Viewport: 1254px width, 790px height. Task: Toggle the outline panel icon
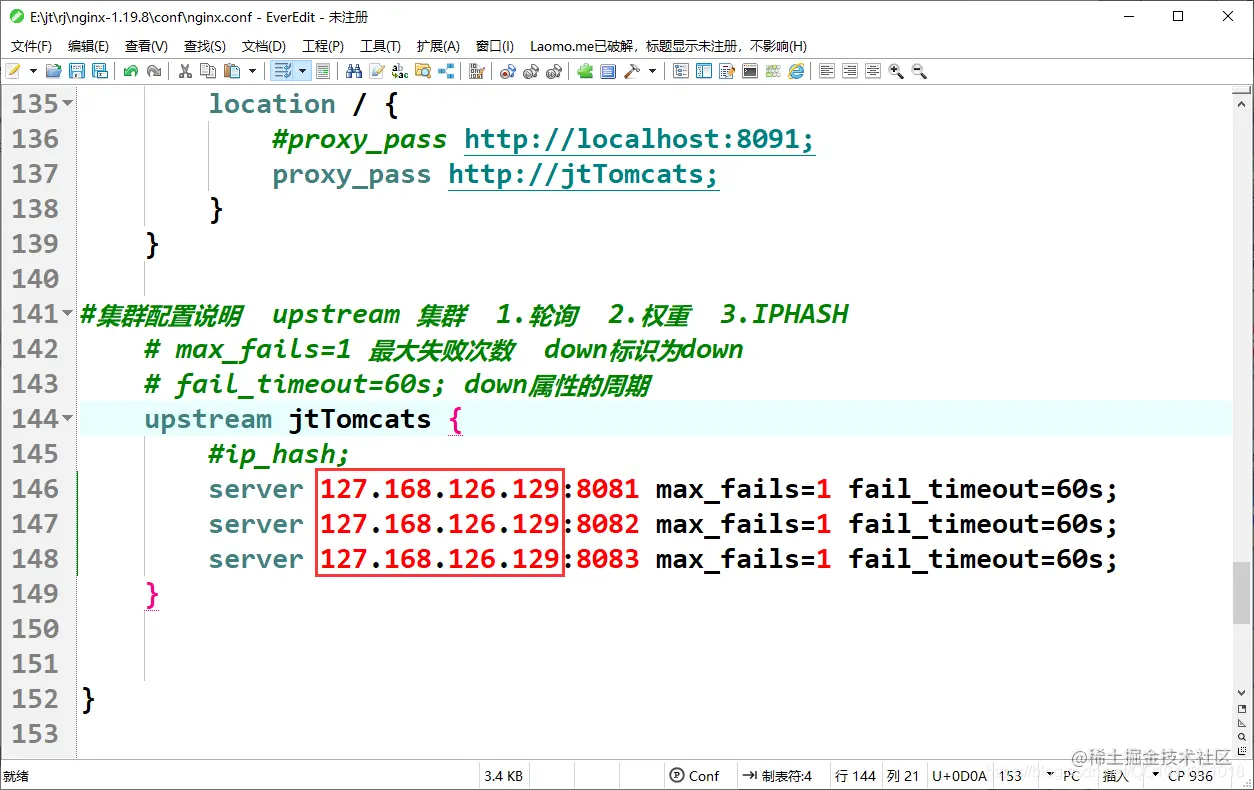coord(681,71)
